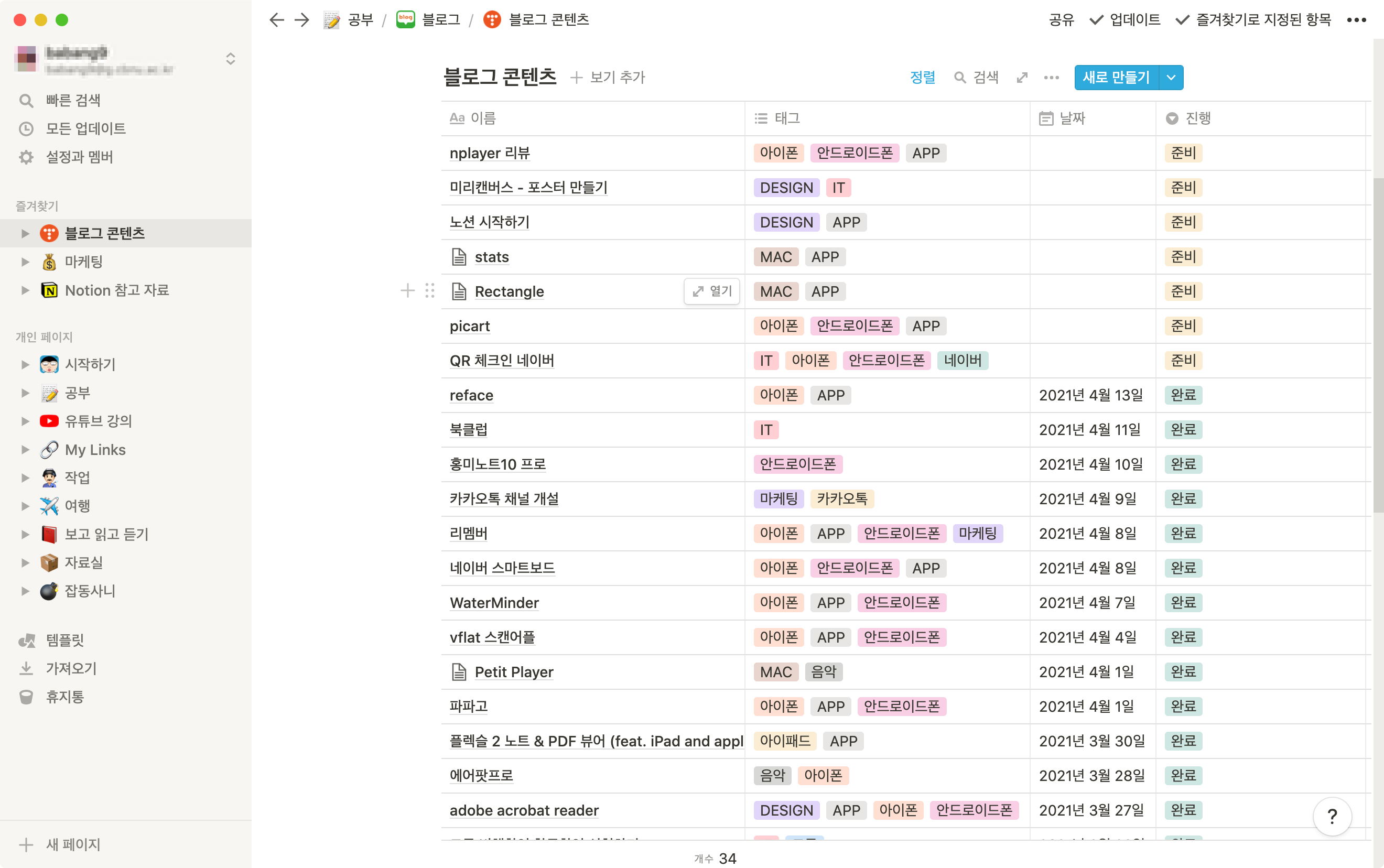Click the help question mark button

1332,816
